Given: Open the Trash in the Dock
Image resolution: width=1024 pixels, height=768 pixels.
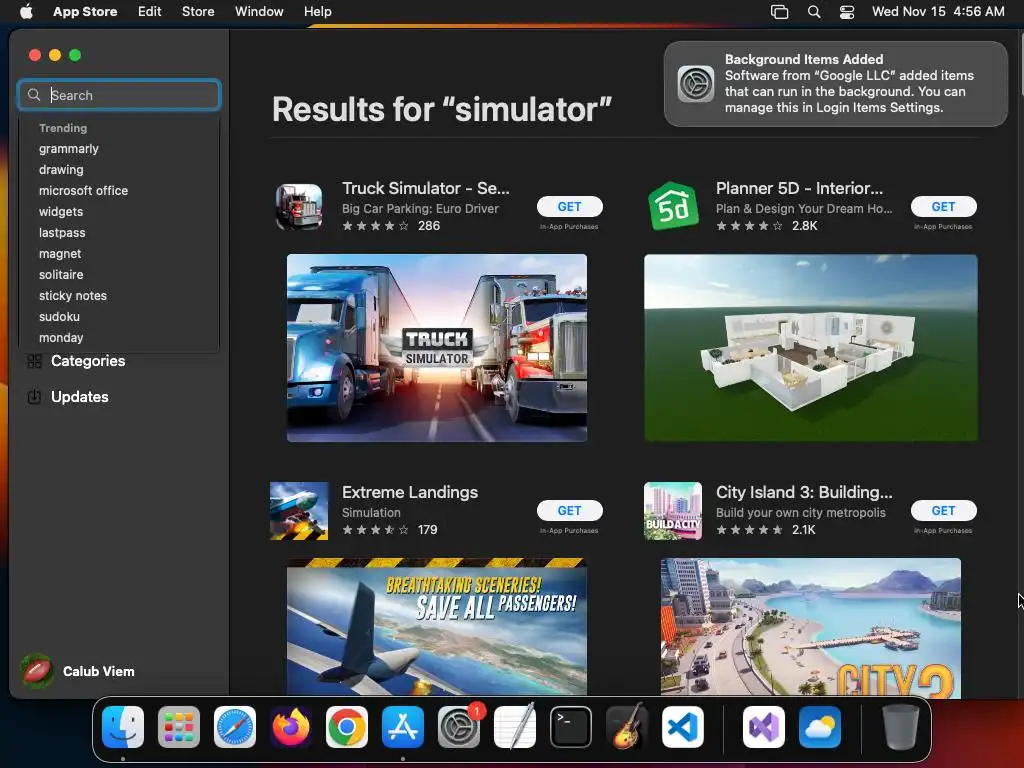Looking at the screenshot, I should point(901,727).
